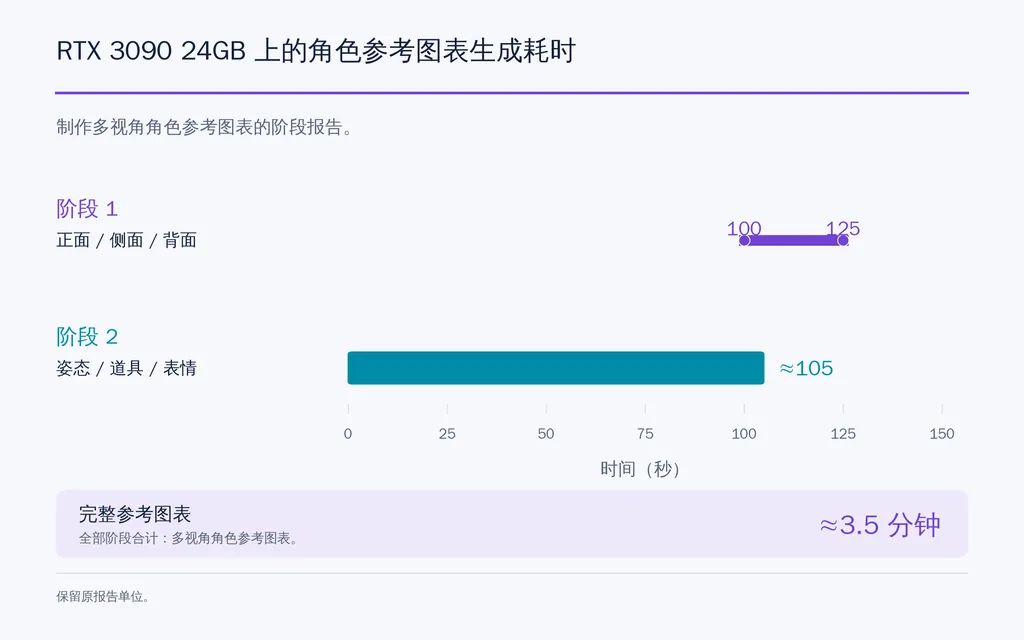The width and height of the screenshot is (1024, 640).
Task: Click the '≈105' value label
Action: (807, 368)
